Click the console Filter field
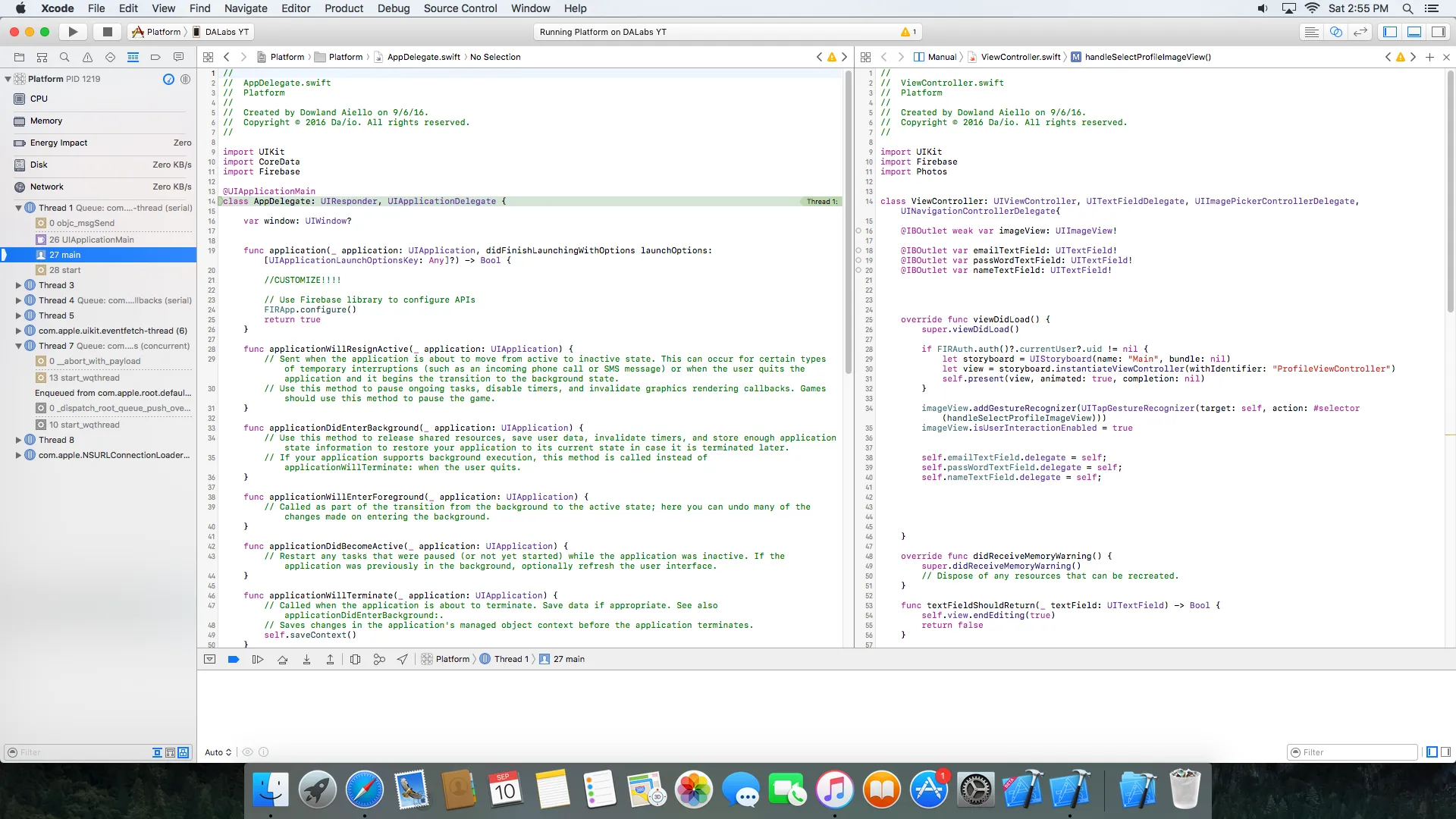 click(1354, 752)
